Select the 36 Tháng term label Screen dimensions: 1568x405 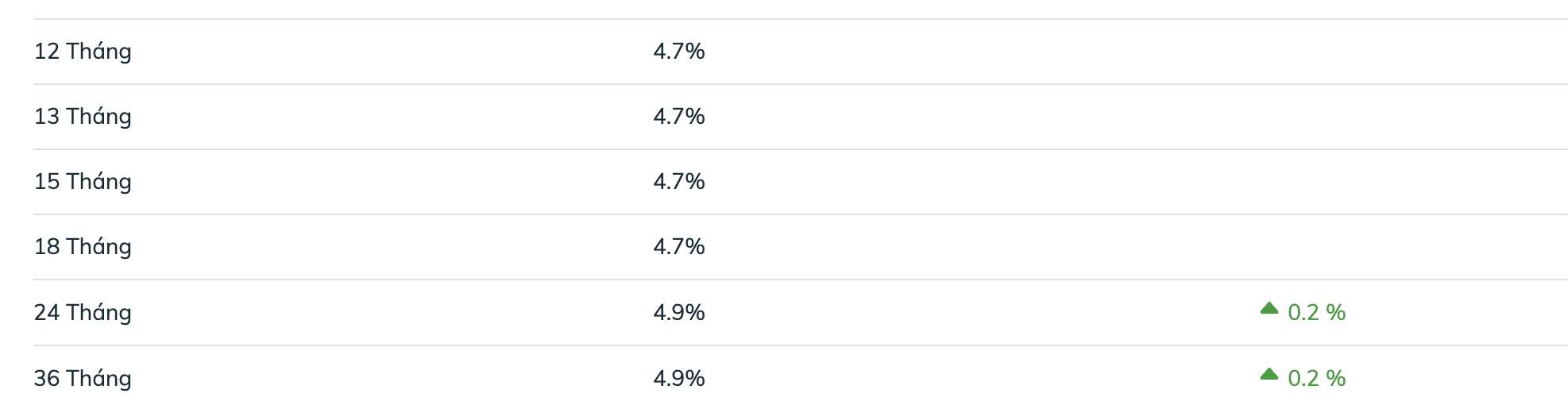[83, 379]
